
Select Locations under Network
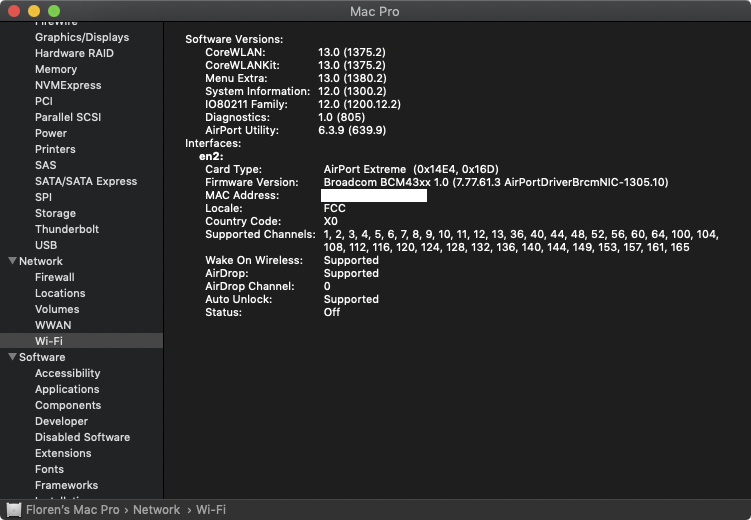[60, 293]
